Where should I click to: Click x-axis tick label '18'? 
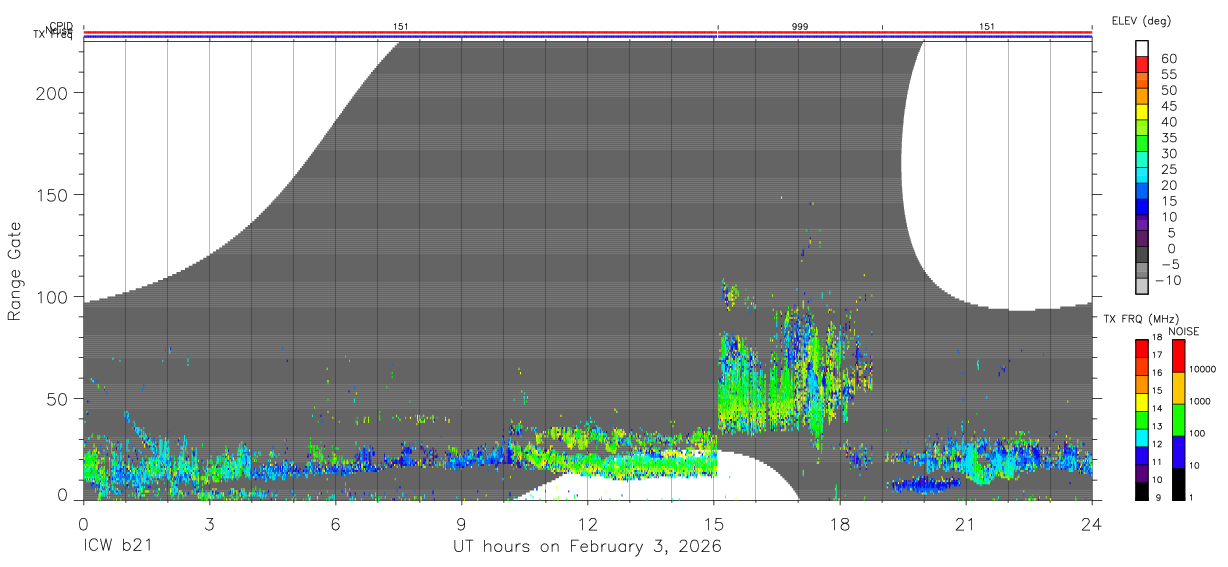pyautogui.click(x=839, y=523)
